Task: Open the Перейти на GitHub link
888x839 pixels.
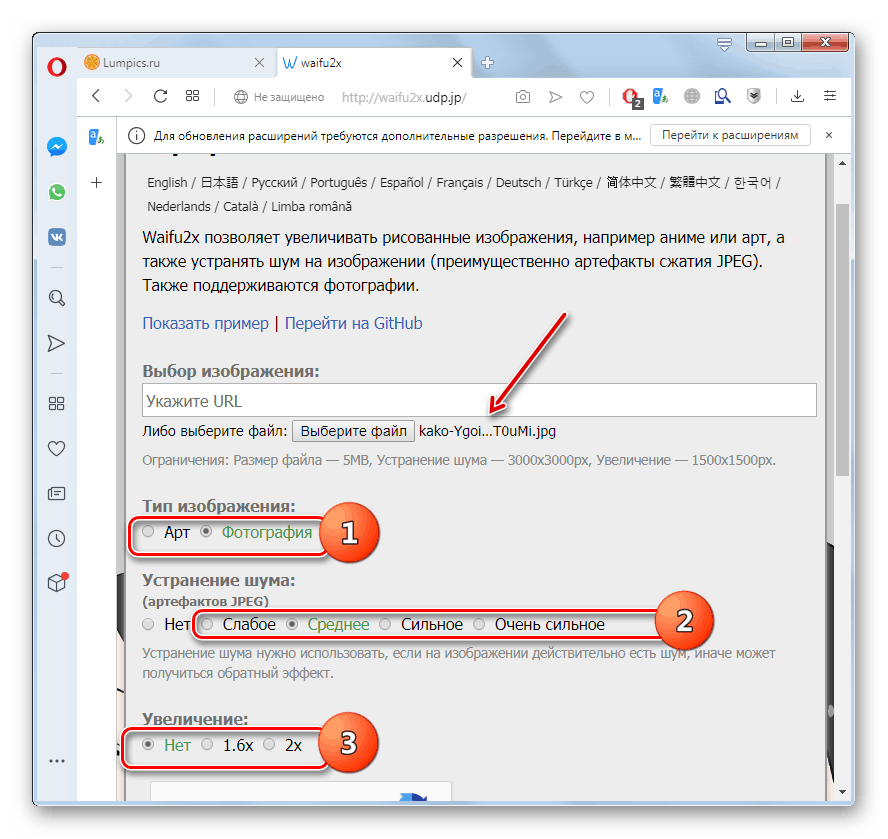Action: 353,323
